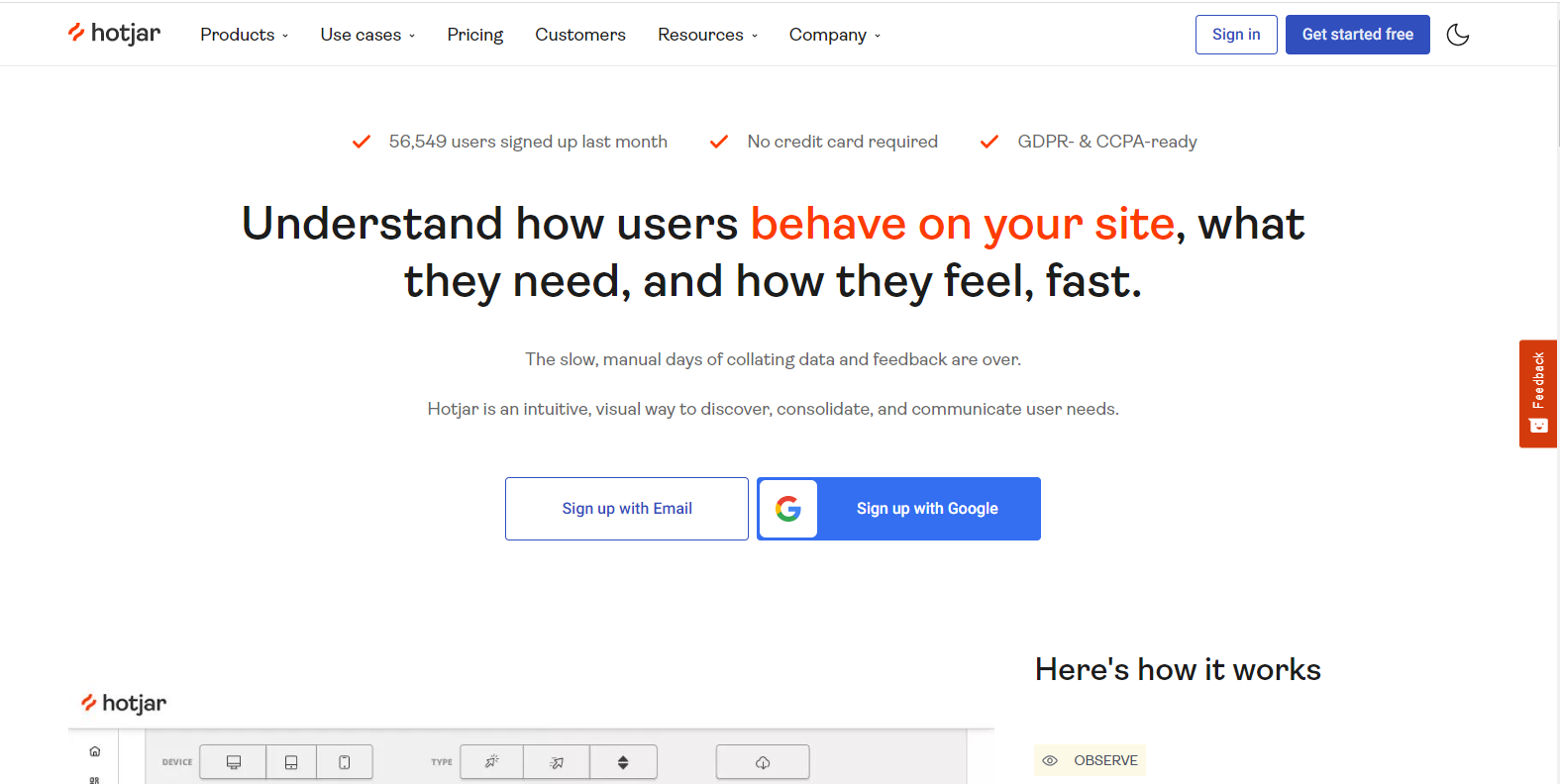This screenshot has width=1560, height=784.
Task: Select the mobile phone device icon
Action: point(345,762)
